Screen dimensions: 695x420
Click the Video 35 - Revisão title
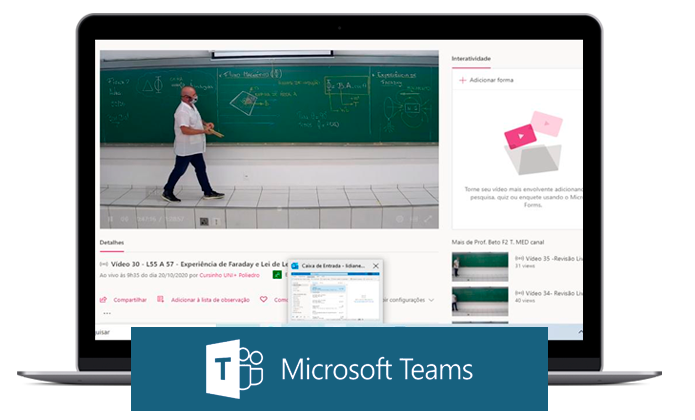(x=547, y=258)
